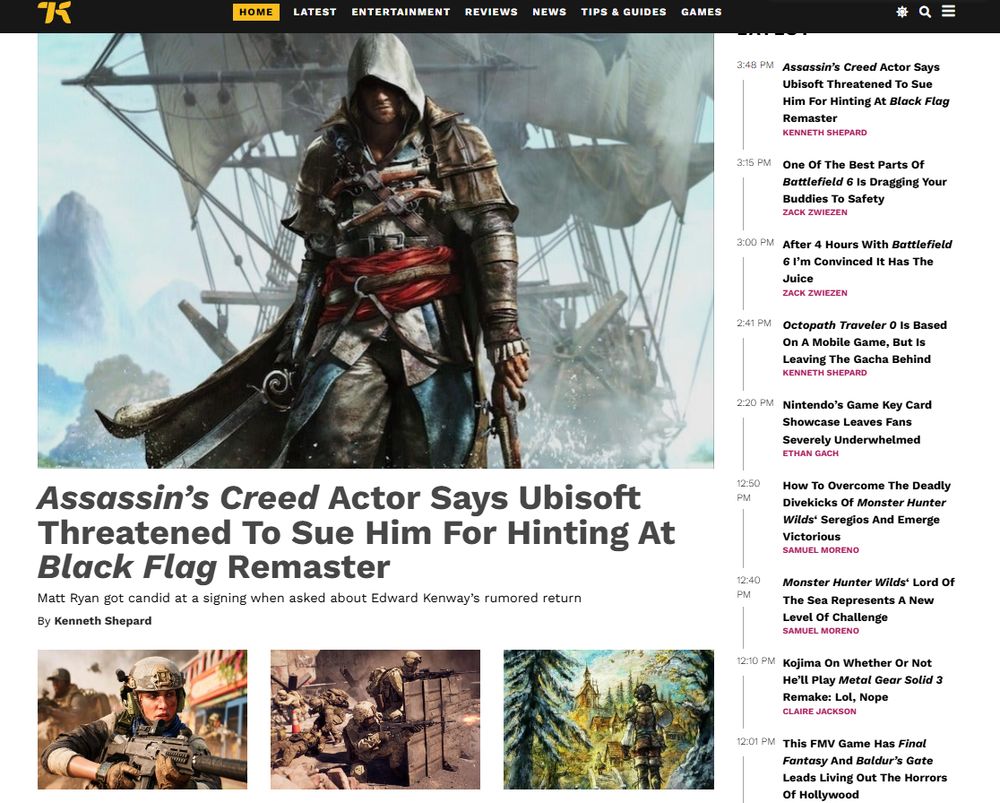Click the Kotaku logo icon
This screenshot has width=1000, height=803.
click(x=54, y=11)
